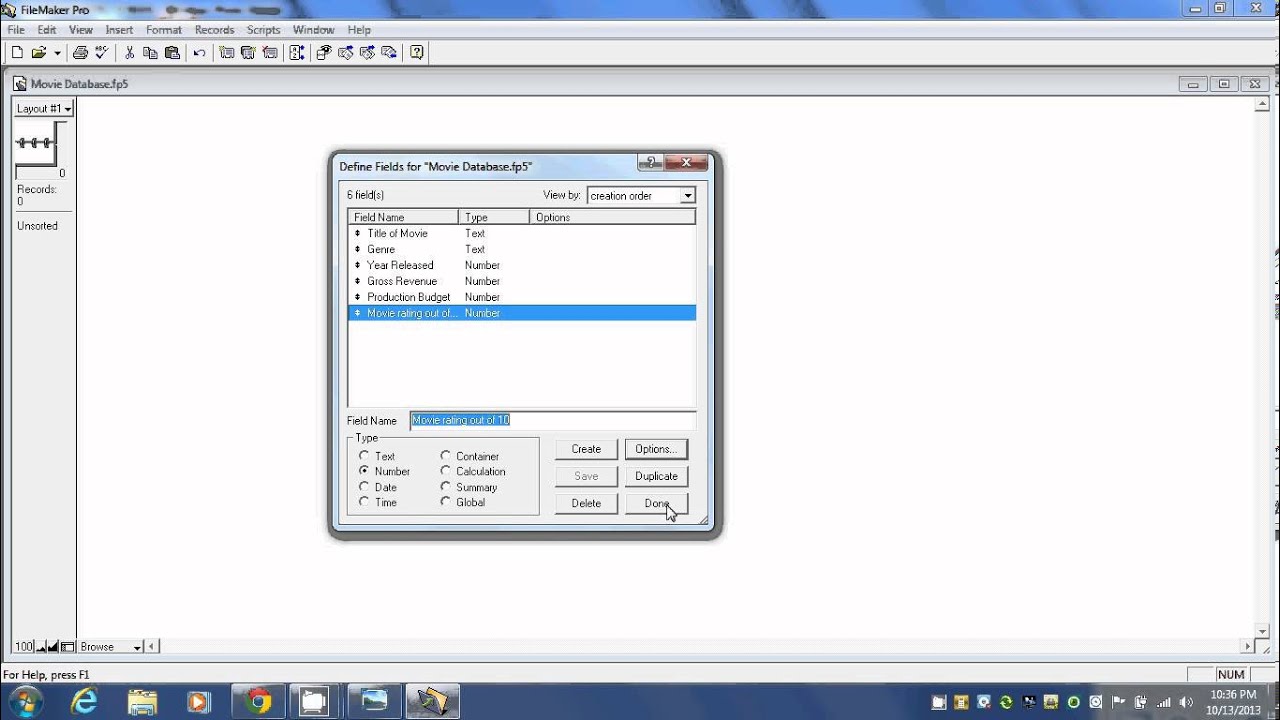Select the Number field type
The width and height of the screenshot is (1280, 720).
point(385,471)
